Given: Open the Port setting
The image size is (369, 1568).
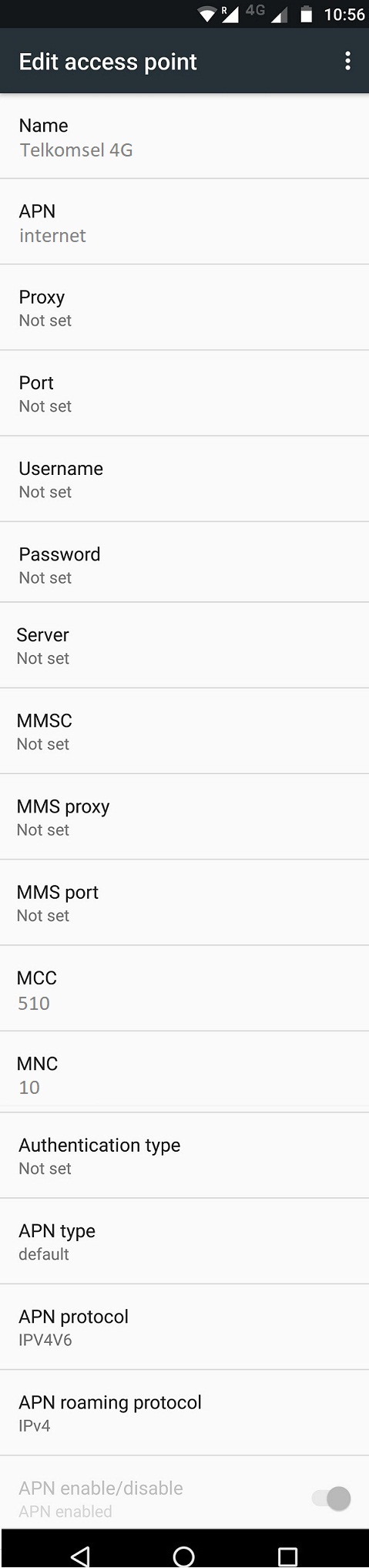Looking at the screenshot, I should point(184,393).
